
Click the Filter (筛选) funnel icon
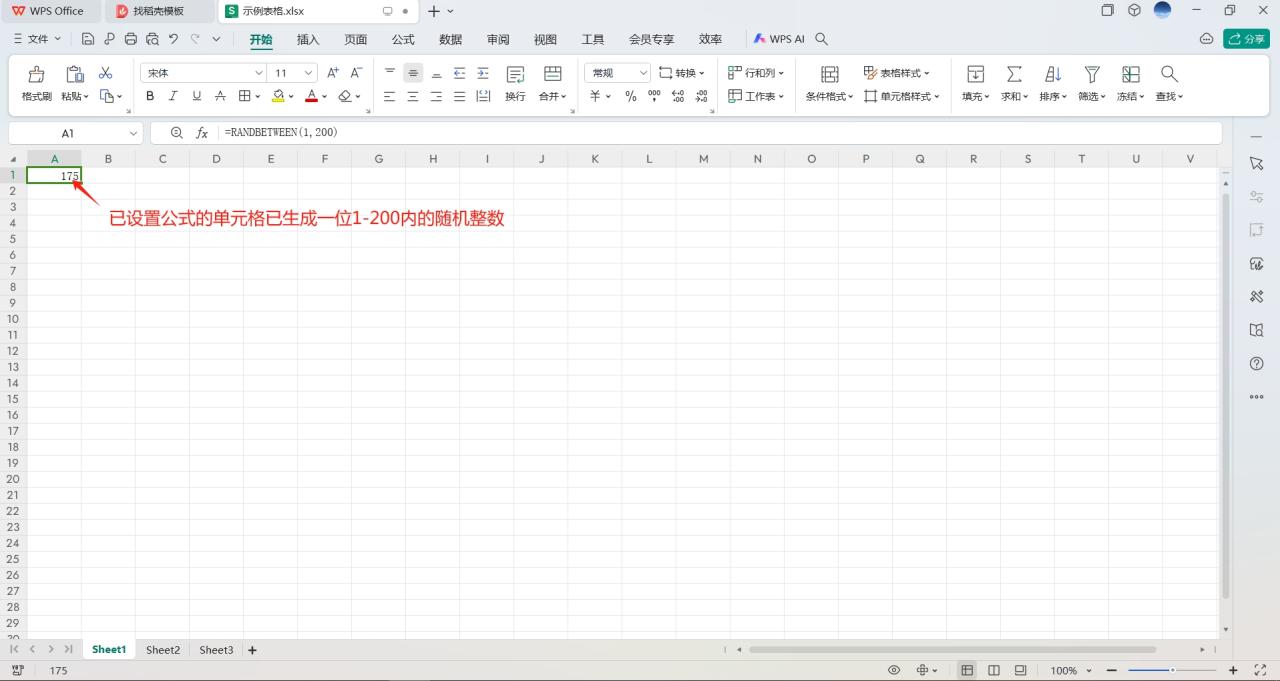[x=1092, y=74]
